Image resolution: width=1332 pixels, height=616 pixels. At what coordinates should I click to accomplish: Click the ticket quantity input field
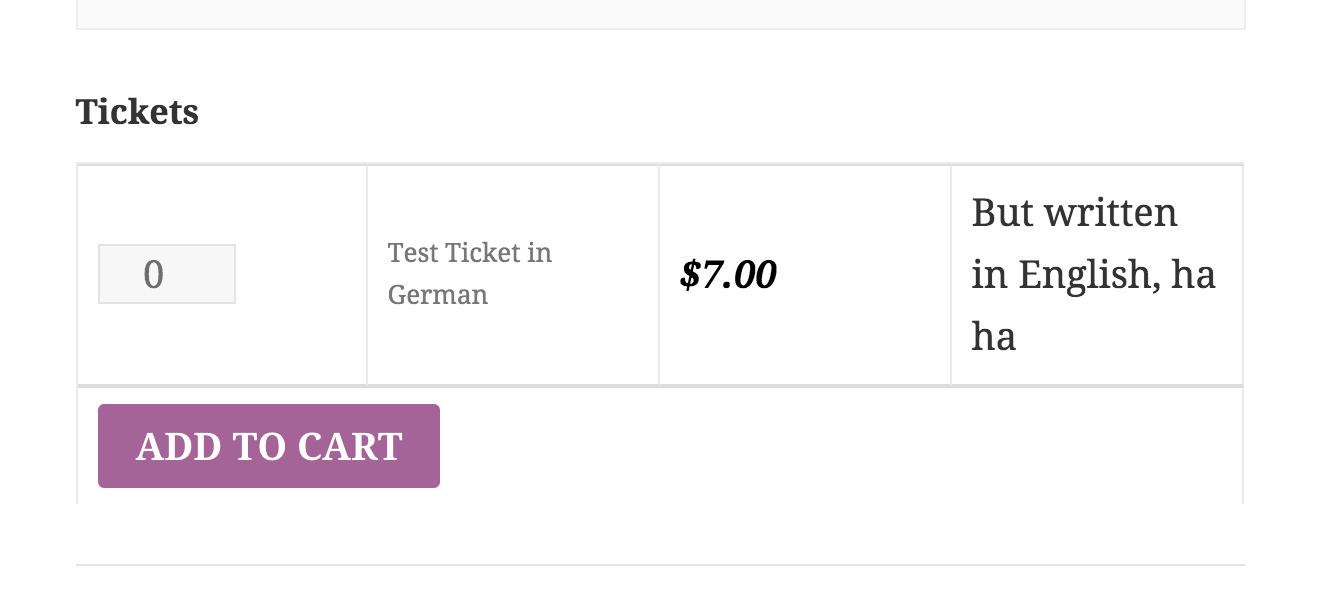[167, 274]
